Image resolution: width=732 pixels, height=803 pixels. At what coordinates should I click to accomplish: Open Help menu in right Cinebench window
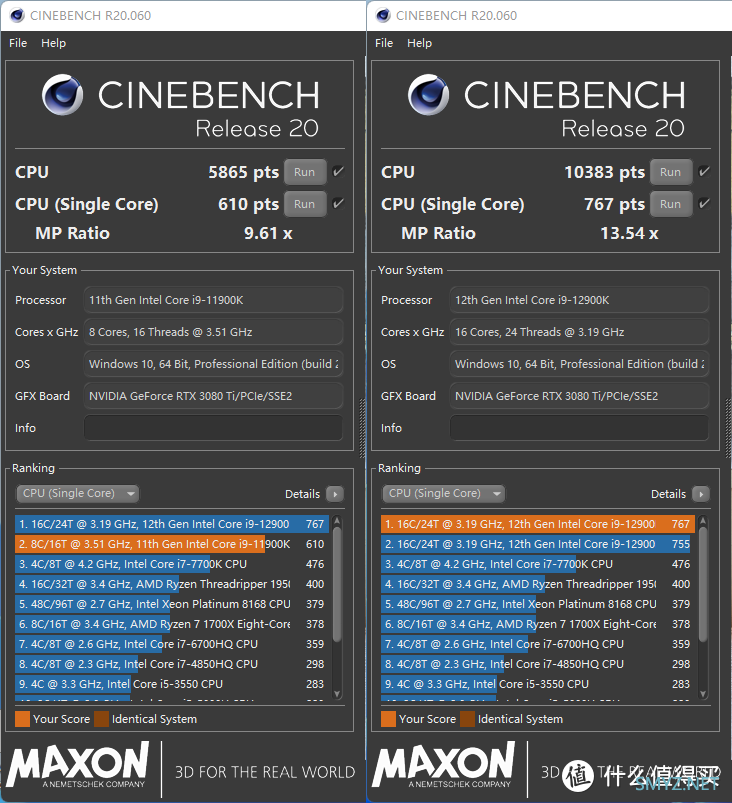click(419, 43)
